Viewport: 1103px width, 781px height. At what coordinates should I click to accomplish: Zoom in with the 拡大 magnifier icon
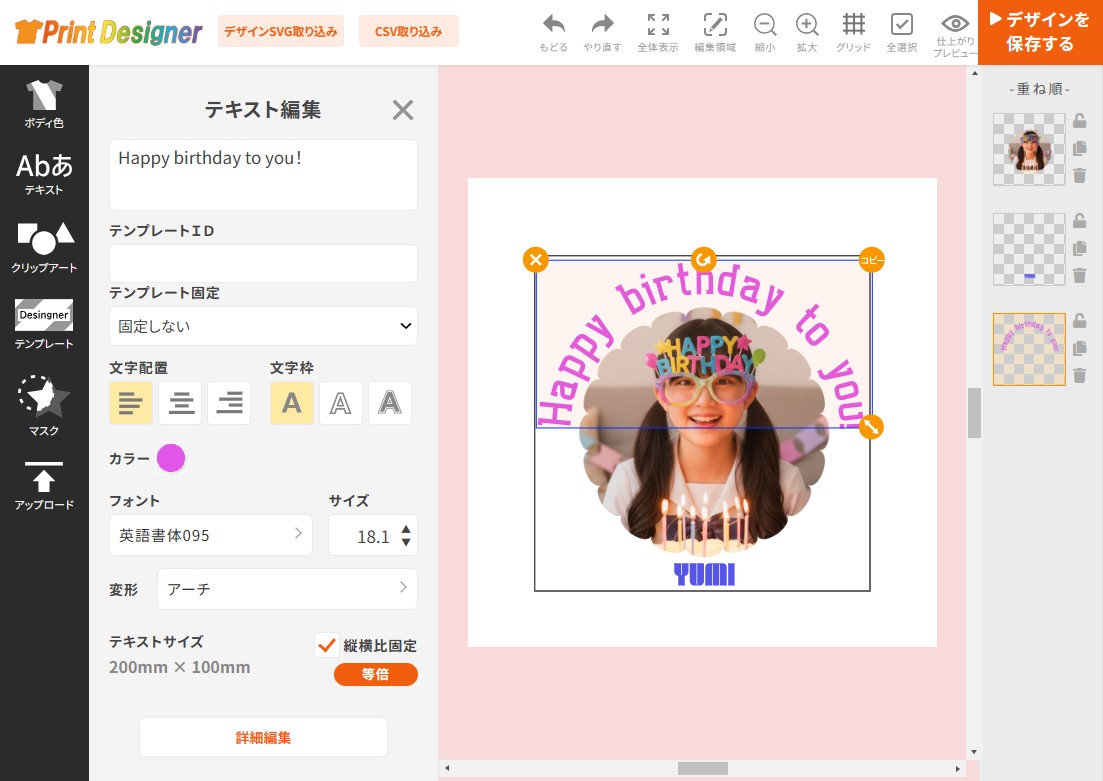807,25
